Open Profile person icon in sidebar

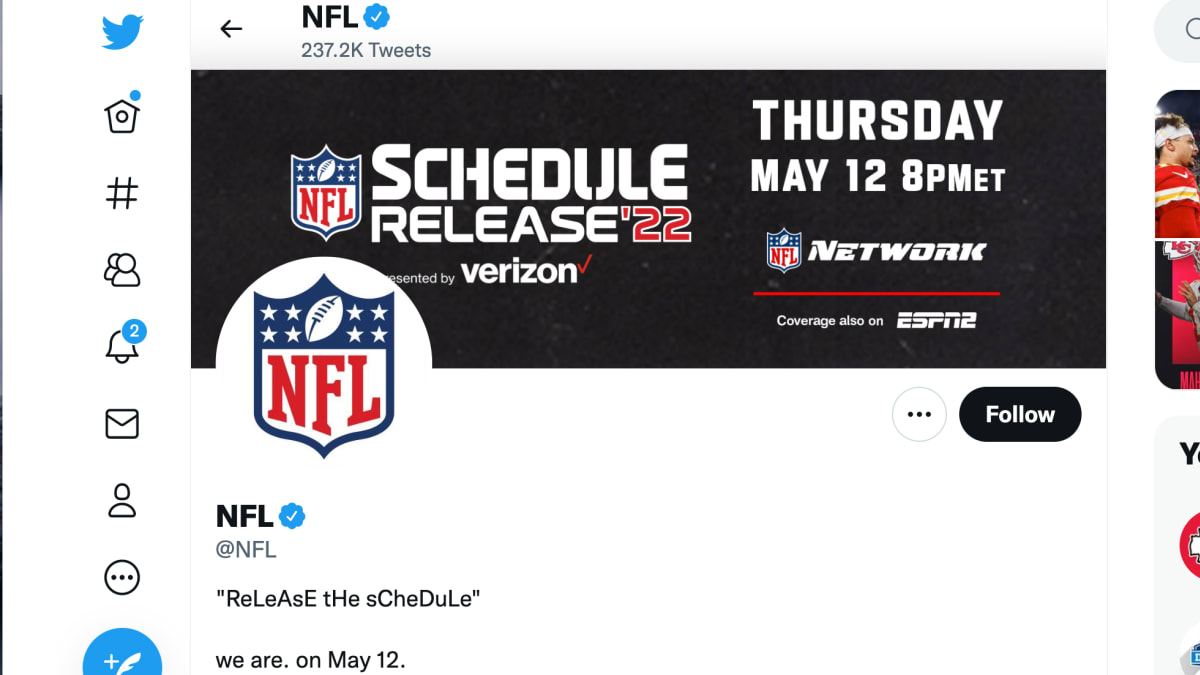click(122, 500)
